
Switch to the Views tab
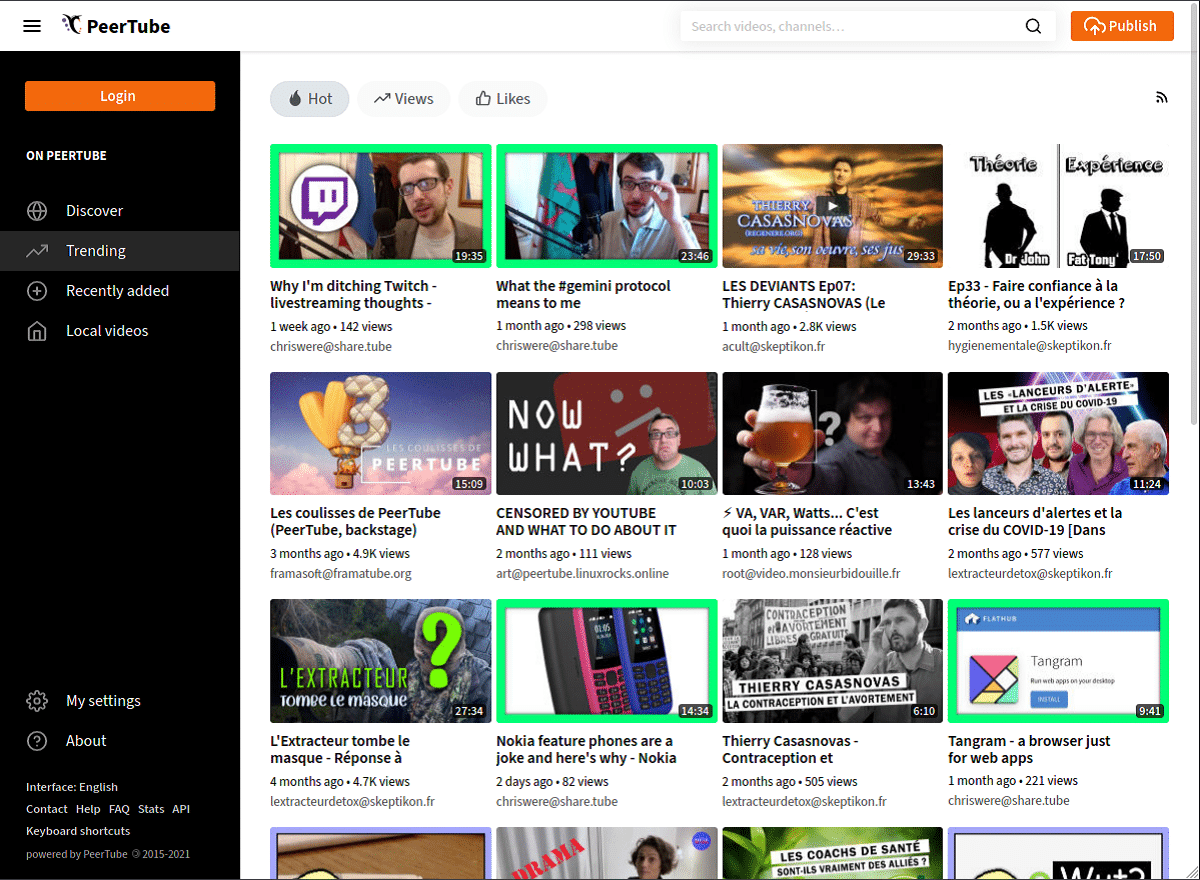(x=403, y=98)
